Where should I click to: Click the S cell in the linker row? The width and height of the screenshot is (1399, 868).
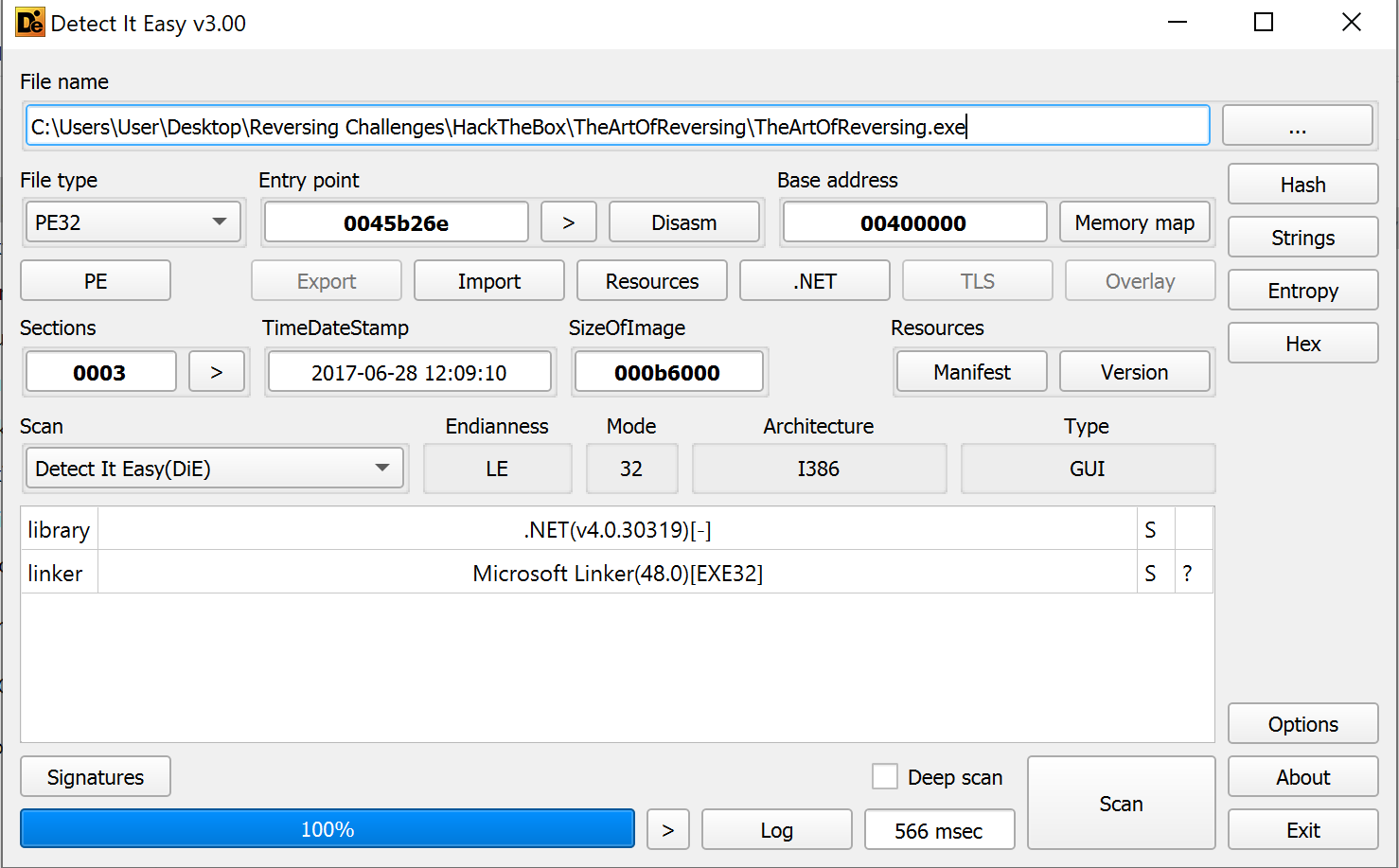click(1156, 573)
